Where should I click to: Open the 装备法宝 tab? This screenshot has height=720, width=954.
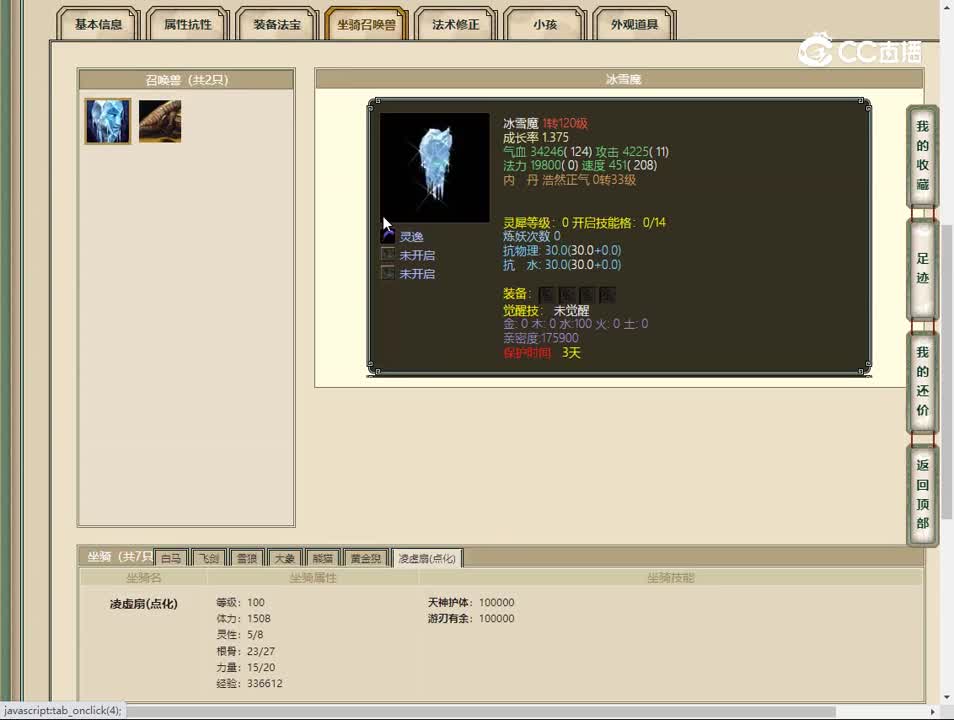click(277, 24)
